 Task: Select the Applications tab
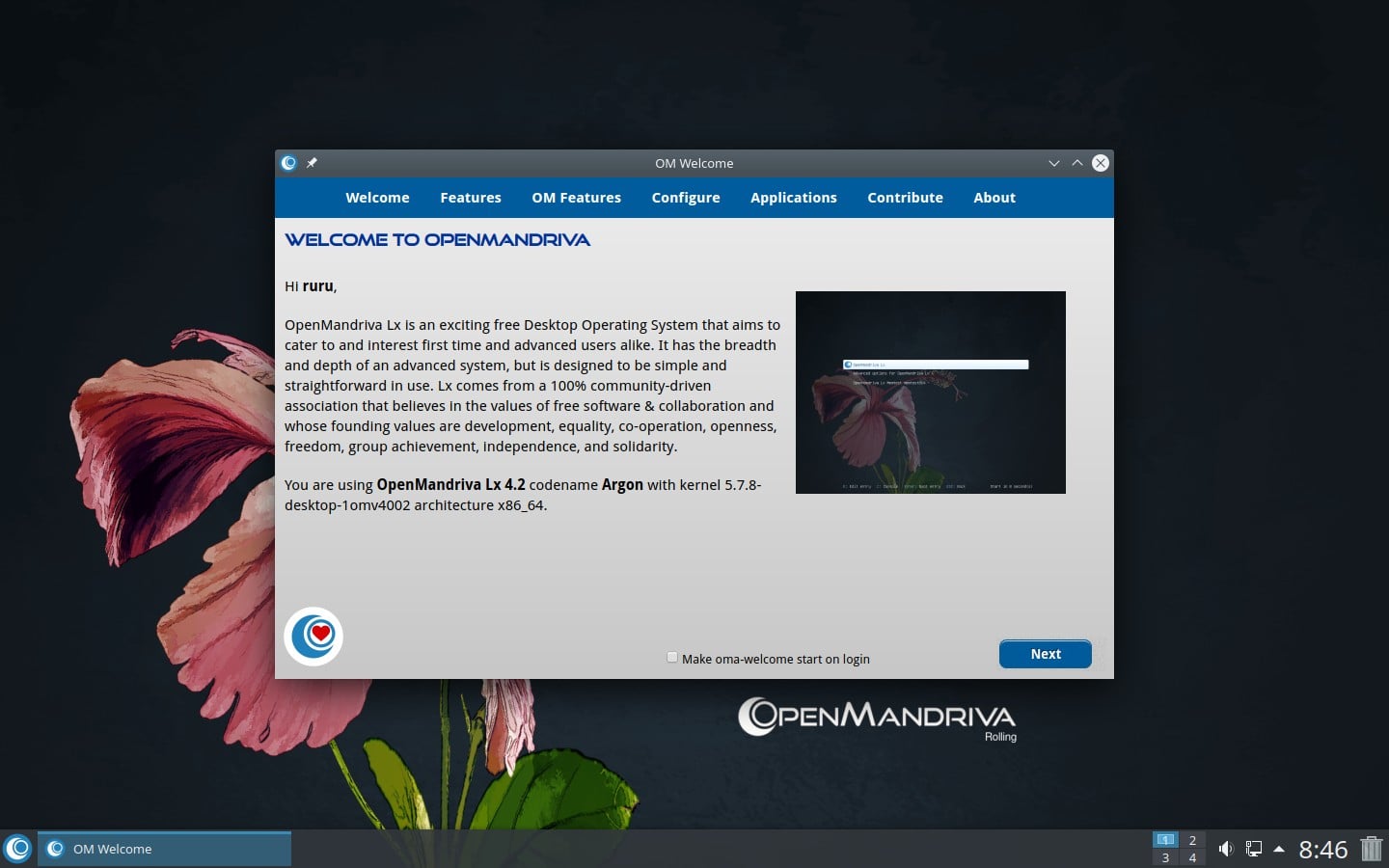tap(794, 198)
